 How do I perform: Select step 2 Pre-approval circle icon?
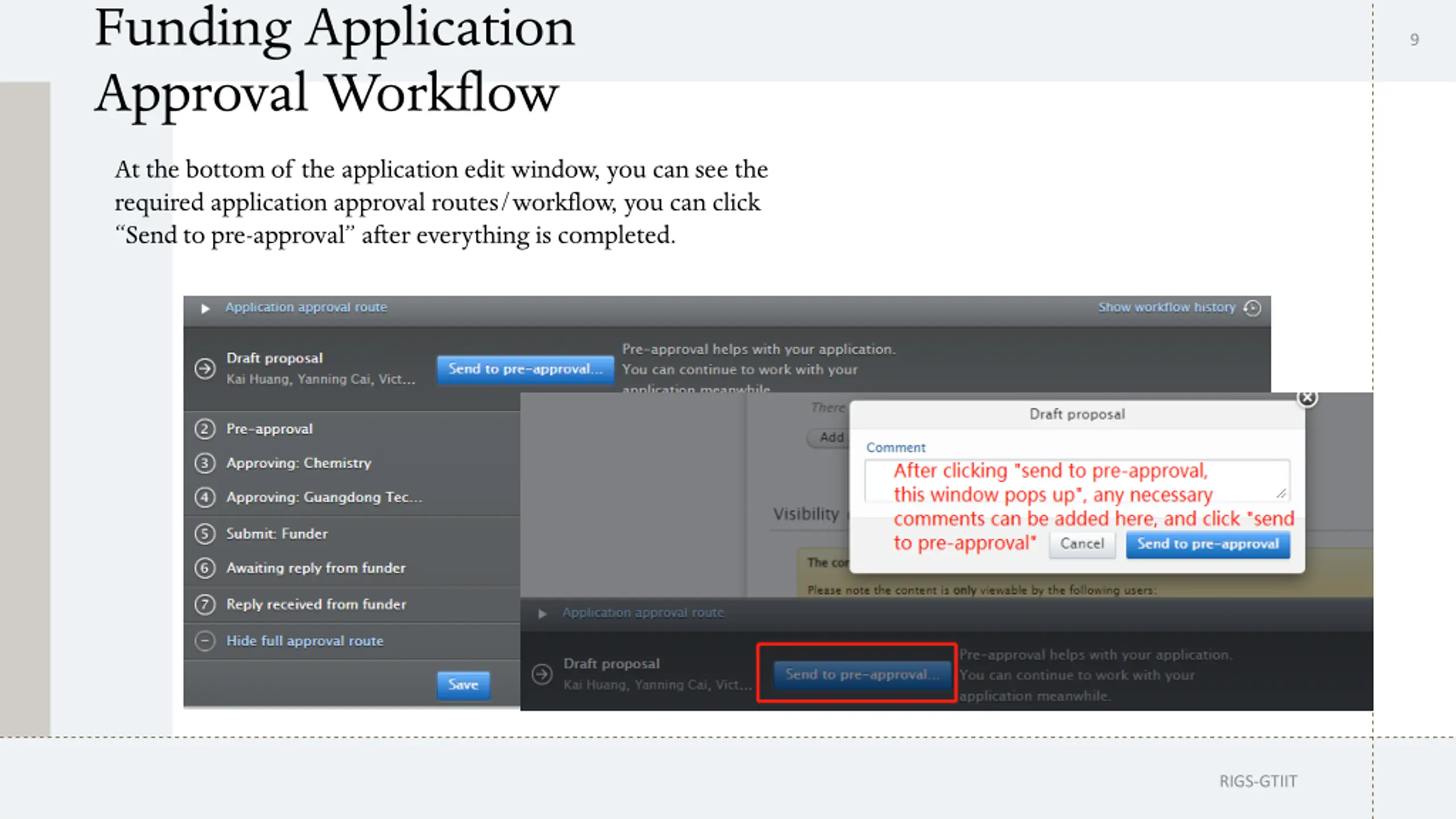(205, 429)
